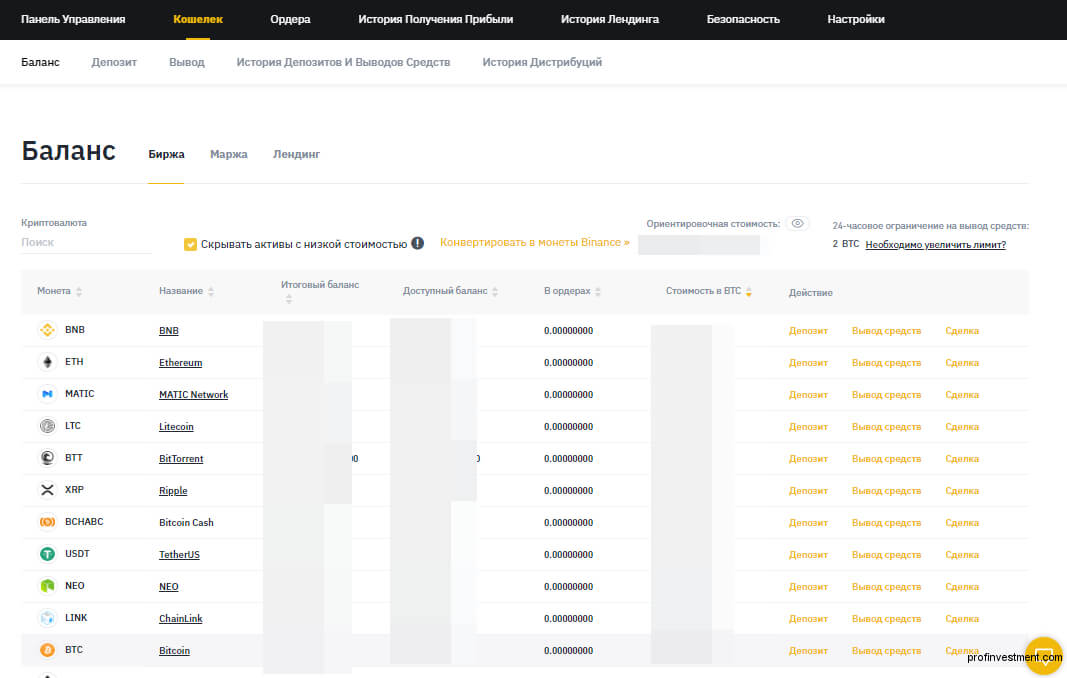
Task: Click Депозит for BNB row
Action: [x=808, y=331]
